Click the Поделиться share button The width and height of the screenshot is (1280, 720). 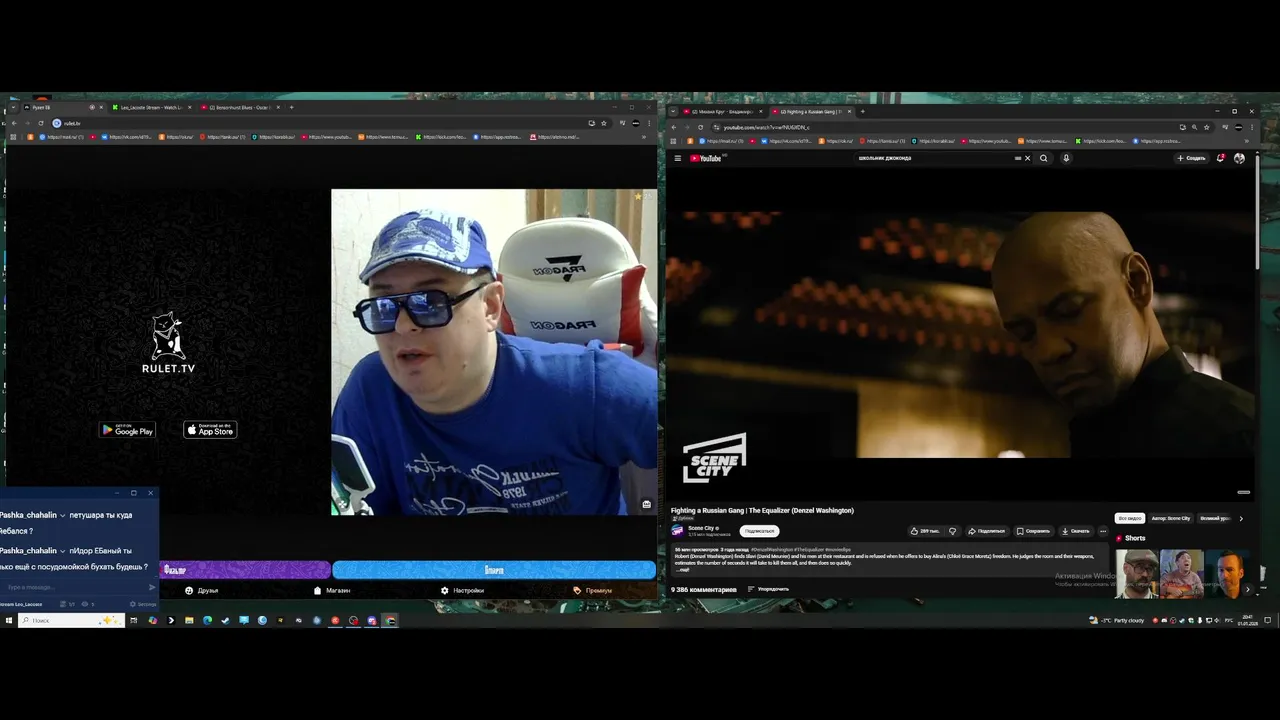point(985,531)
